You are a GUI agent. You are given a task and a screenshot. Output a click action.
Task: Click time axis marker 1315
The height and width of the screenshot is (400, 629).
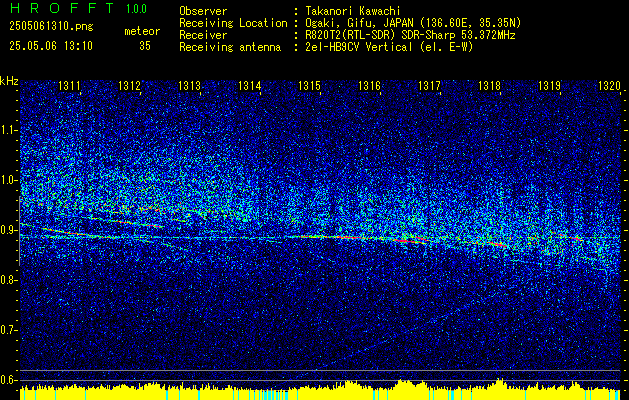click(x=309, y=85)
